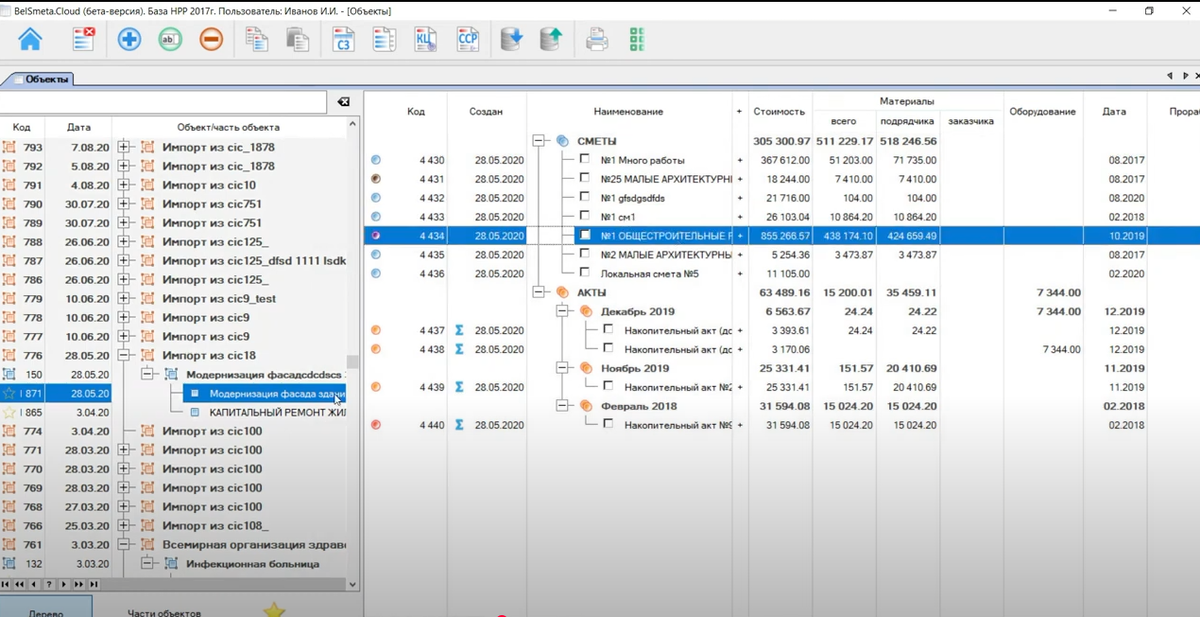Click the plus sign in row 4 432

pyautogui.click(x=740, y=198)
